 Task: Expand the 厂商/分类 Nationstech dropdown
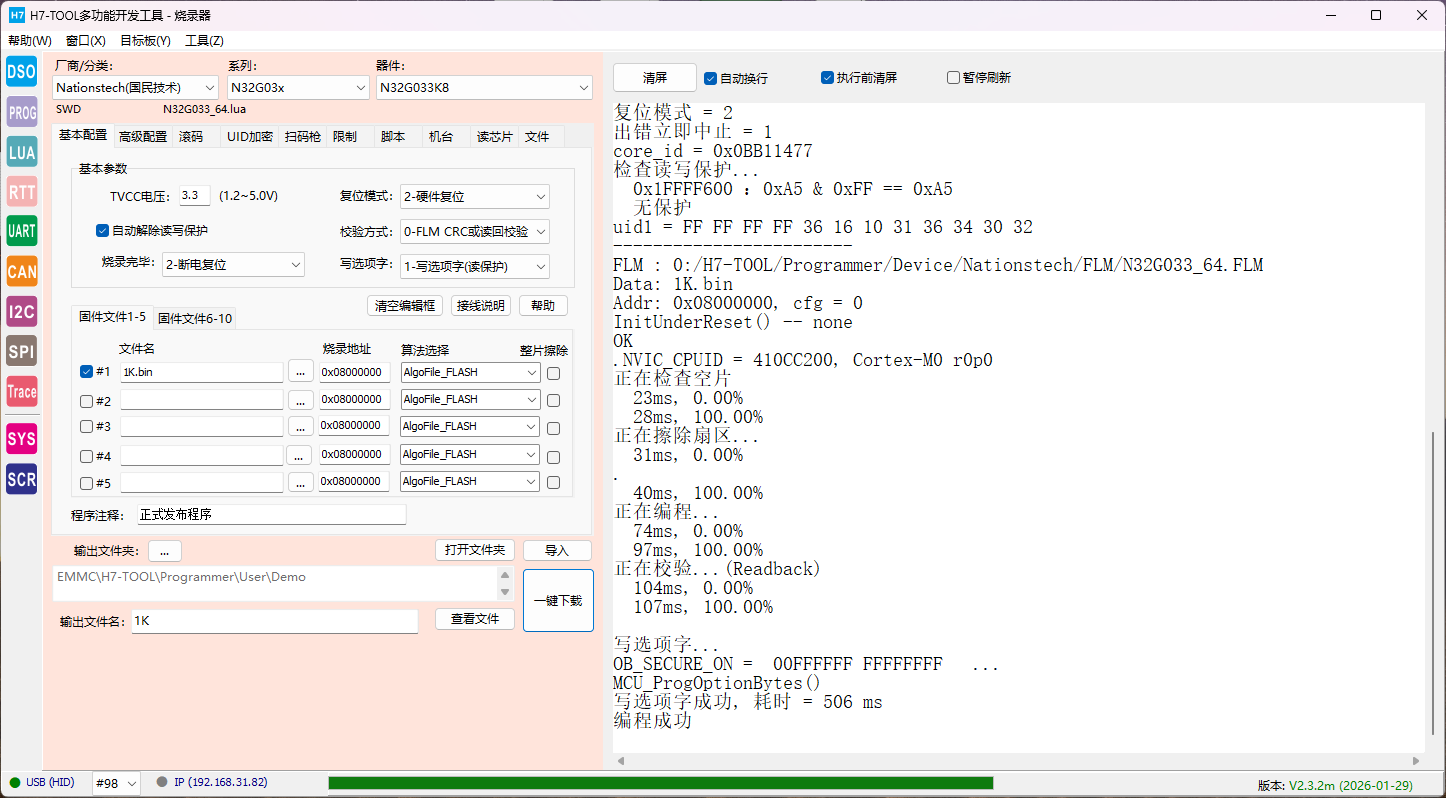coord(135,88)
